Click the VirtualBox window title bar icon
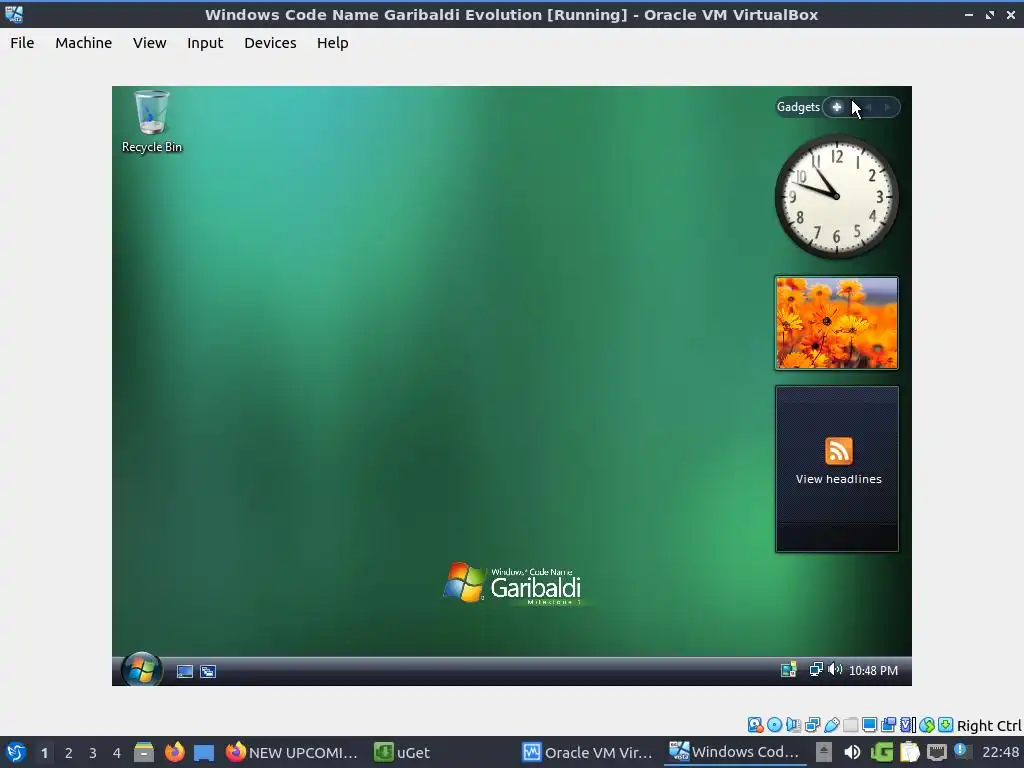This screenshot has width=1024, height=768. [14, 14]
